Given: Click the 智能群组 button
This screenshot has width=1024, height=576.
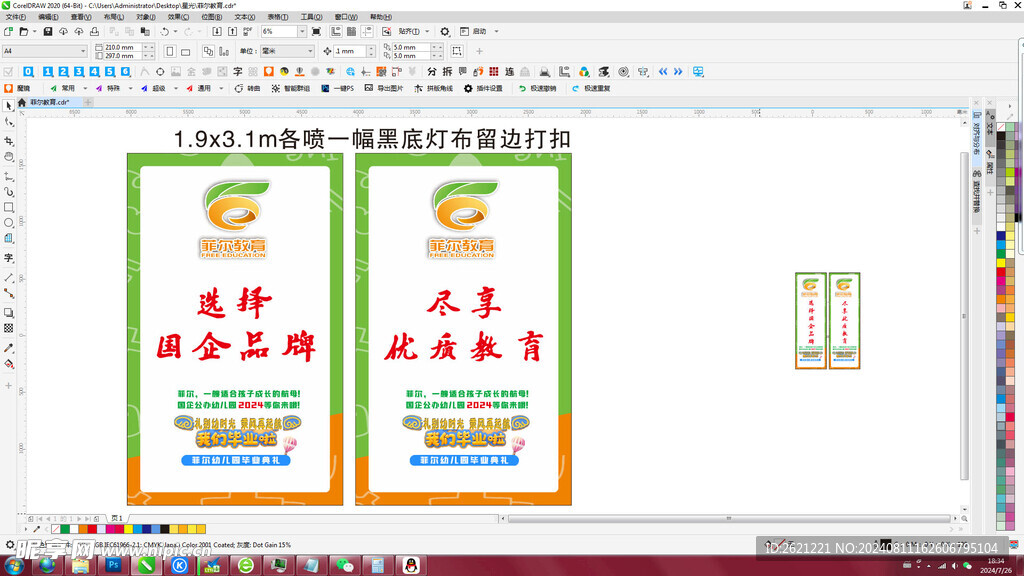Looking at the screenshot, I should point(291,88).
